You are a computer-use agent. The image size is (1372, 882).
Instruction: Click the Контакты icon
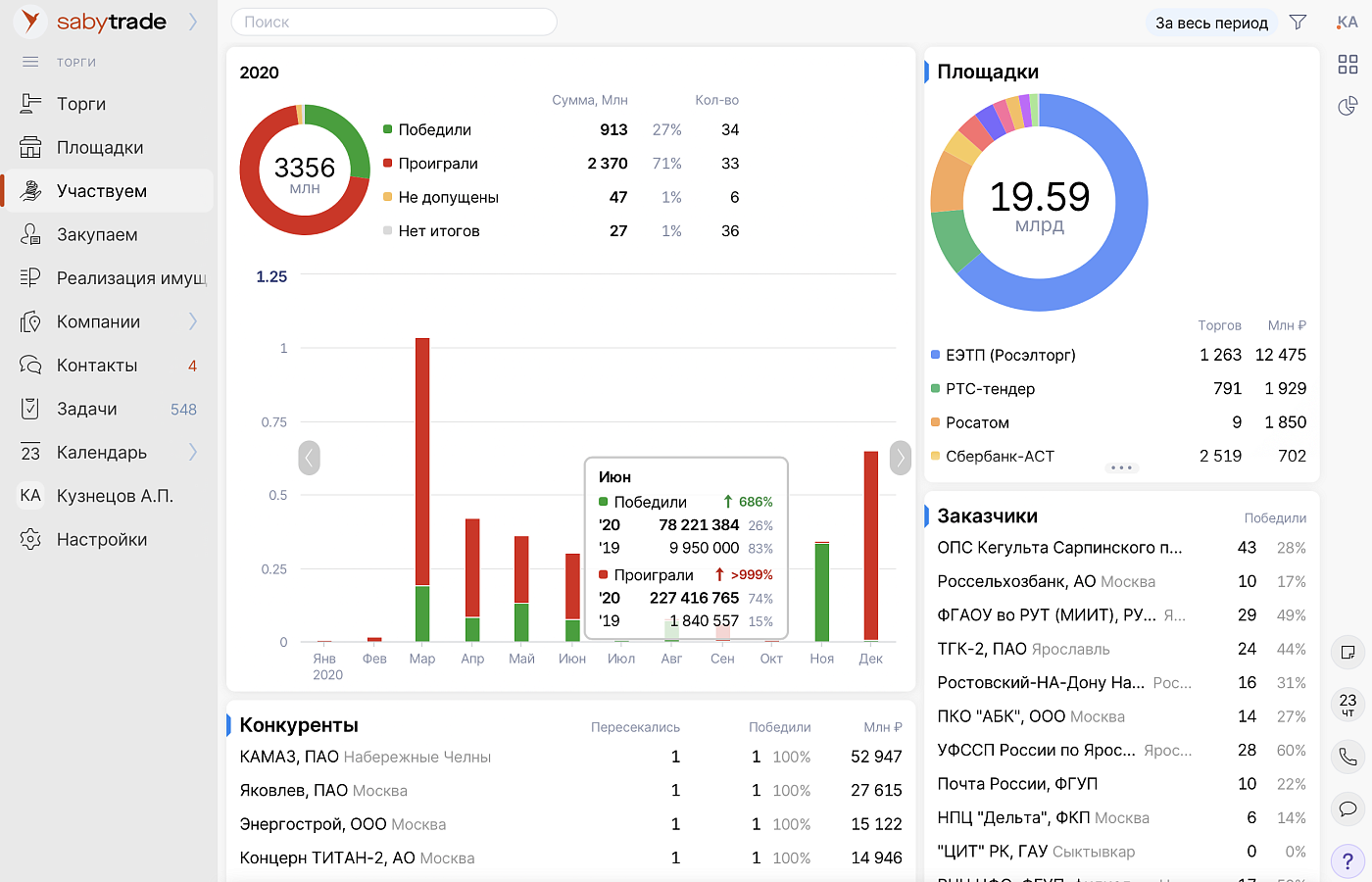point(31,366)
